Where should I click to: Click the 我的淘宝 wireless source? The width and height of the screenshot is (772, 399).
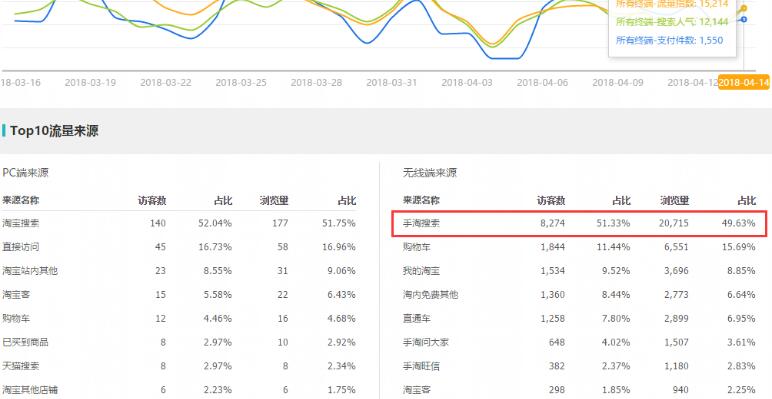[x=421, y=271]
